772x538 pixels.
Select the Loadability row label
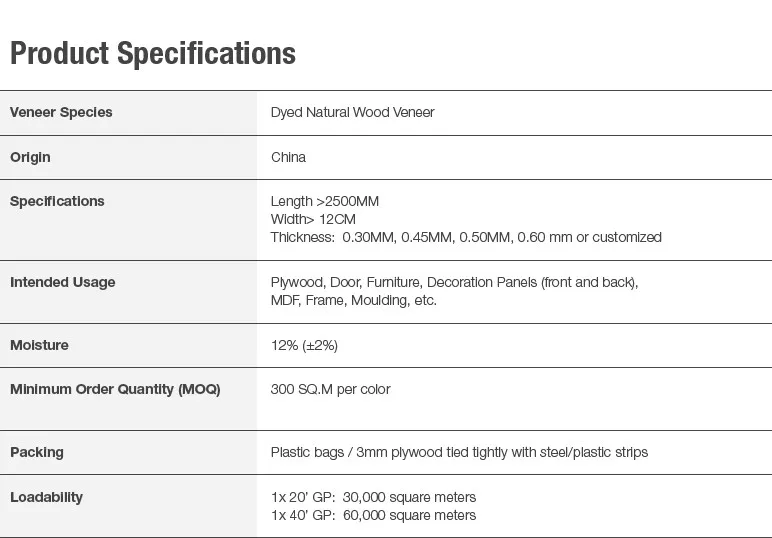pos(46,497)
